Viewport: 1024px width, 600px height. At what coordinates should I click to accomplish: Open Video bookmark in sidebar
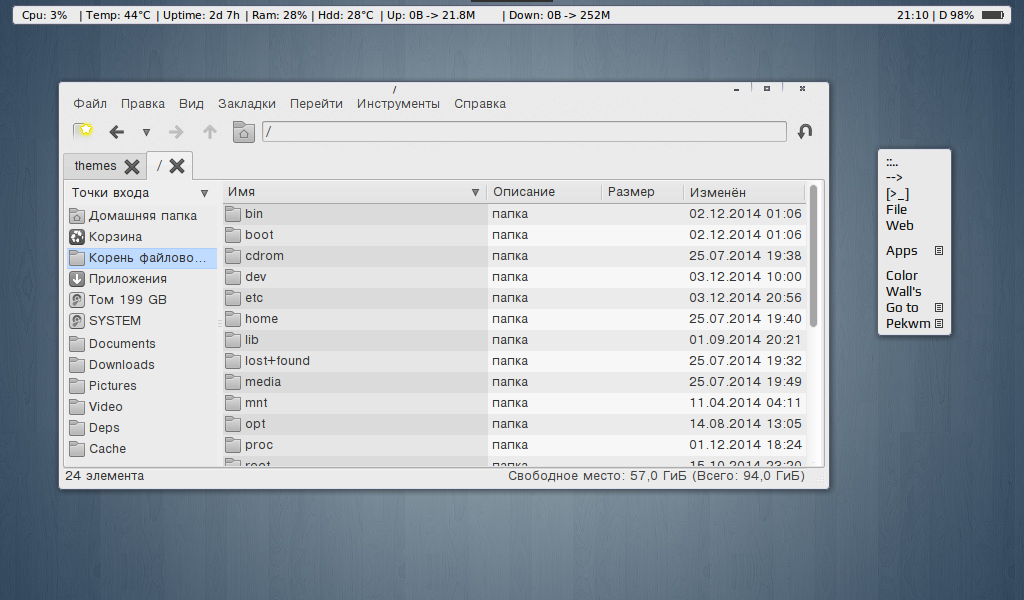(142, 406)
